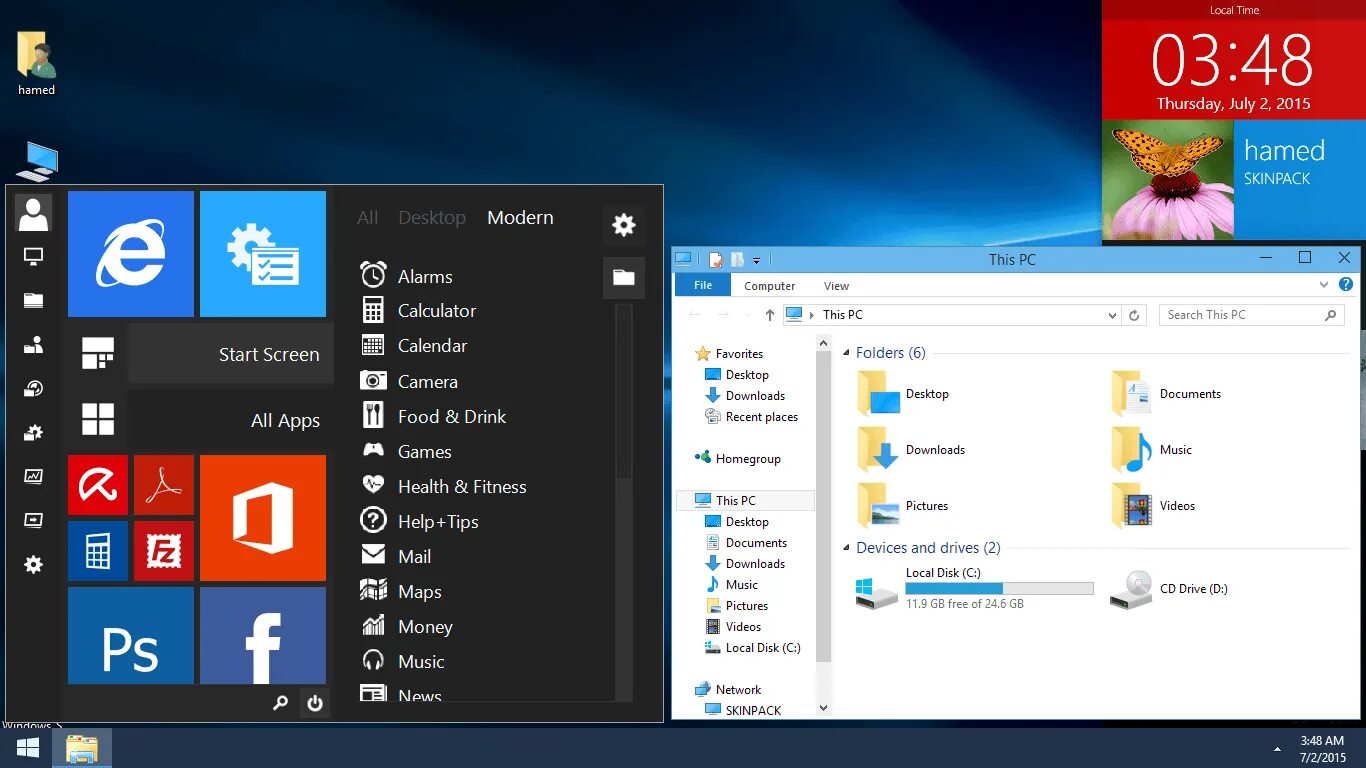Open the Facebook tile
This screenshot has height=768, width=1366.
point(263,636)
